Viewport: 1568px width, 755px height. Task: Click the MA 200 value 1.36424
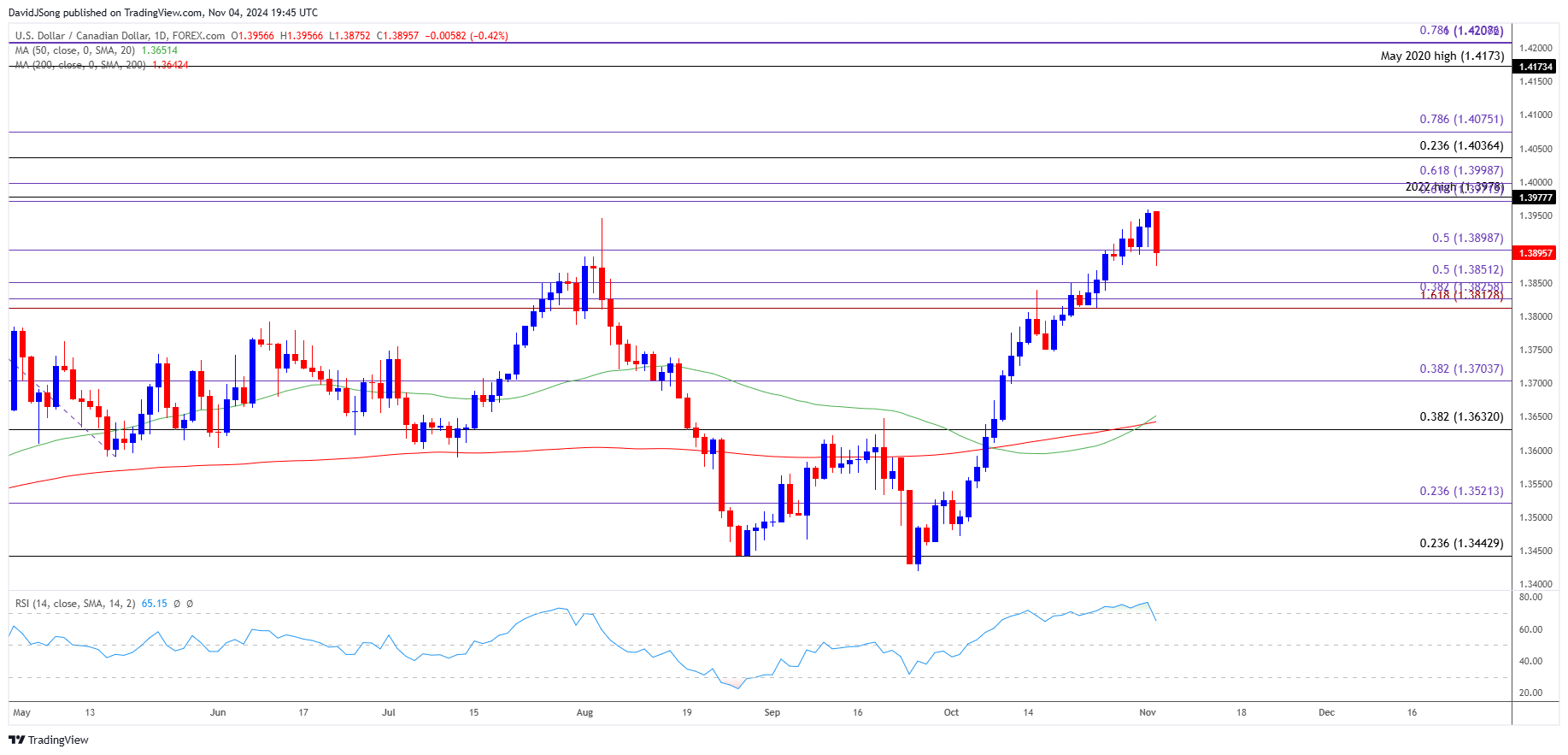(170, 65)
